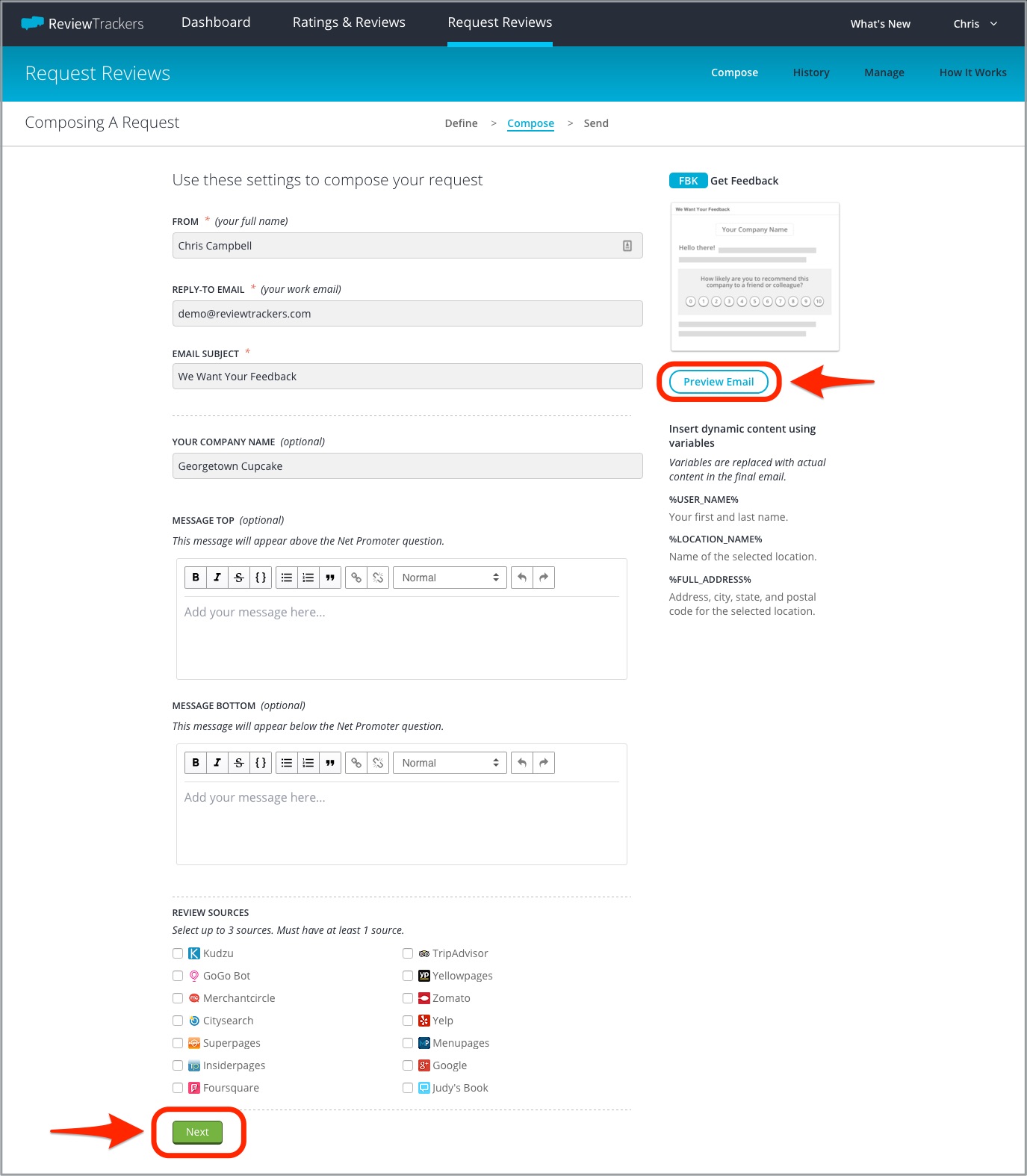Add bullet list in Message Bottom editor
The height and width of the screenshot is (1176, 1027).
[287, 763]
